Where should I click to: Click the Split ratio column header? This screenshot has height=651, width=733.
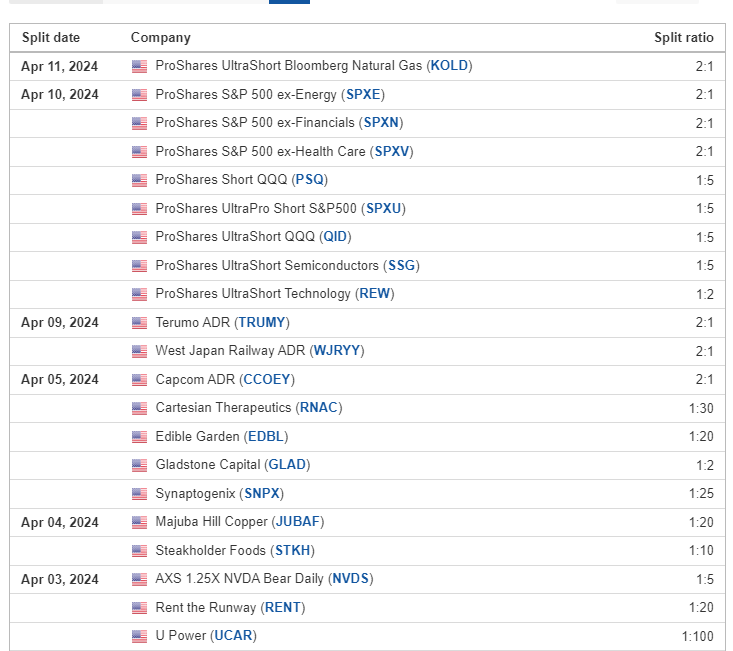684,37
